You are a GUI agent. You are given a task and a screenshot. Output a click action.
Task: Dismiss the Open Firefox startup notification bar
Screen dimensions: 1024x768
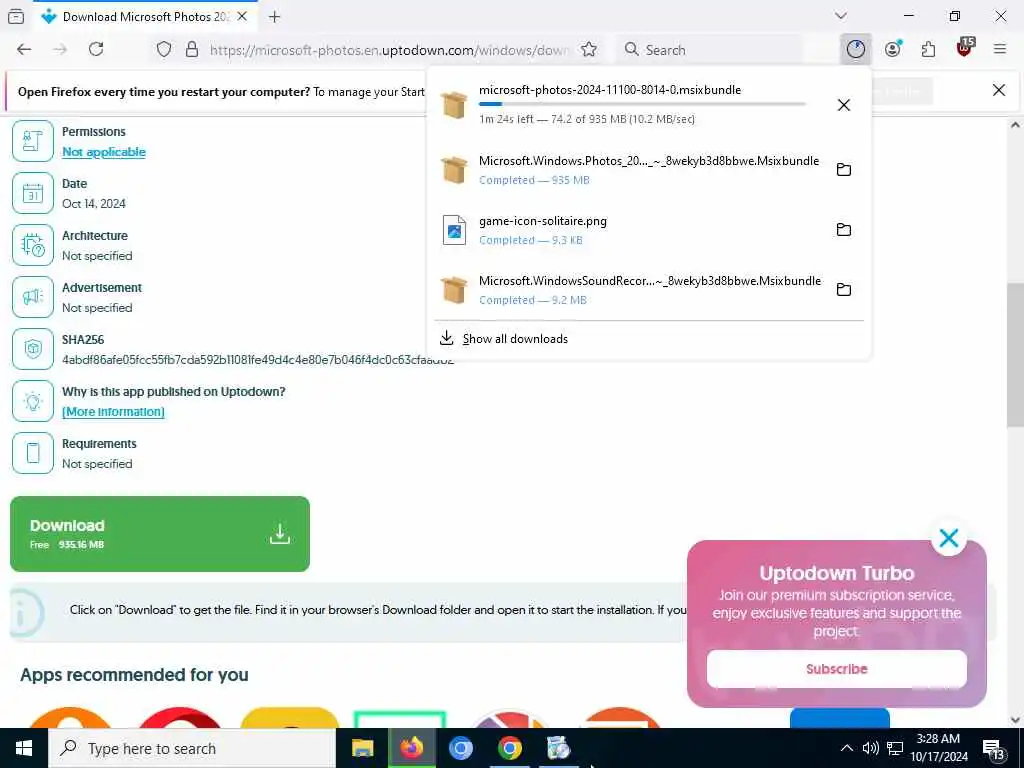pos(999,91)
